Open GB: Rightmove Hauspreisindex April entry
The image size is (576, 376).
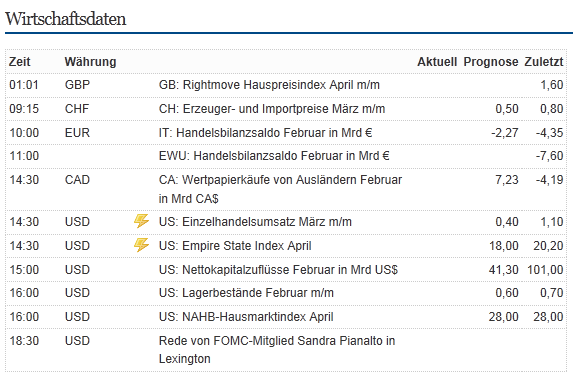(x=269, y=85)
